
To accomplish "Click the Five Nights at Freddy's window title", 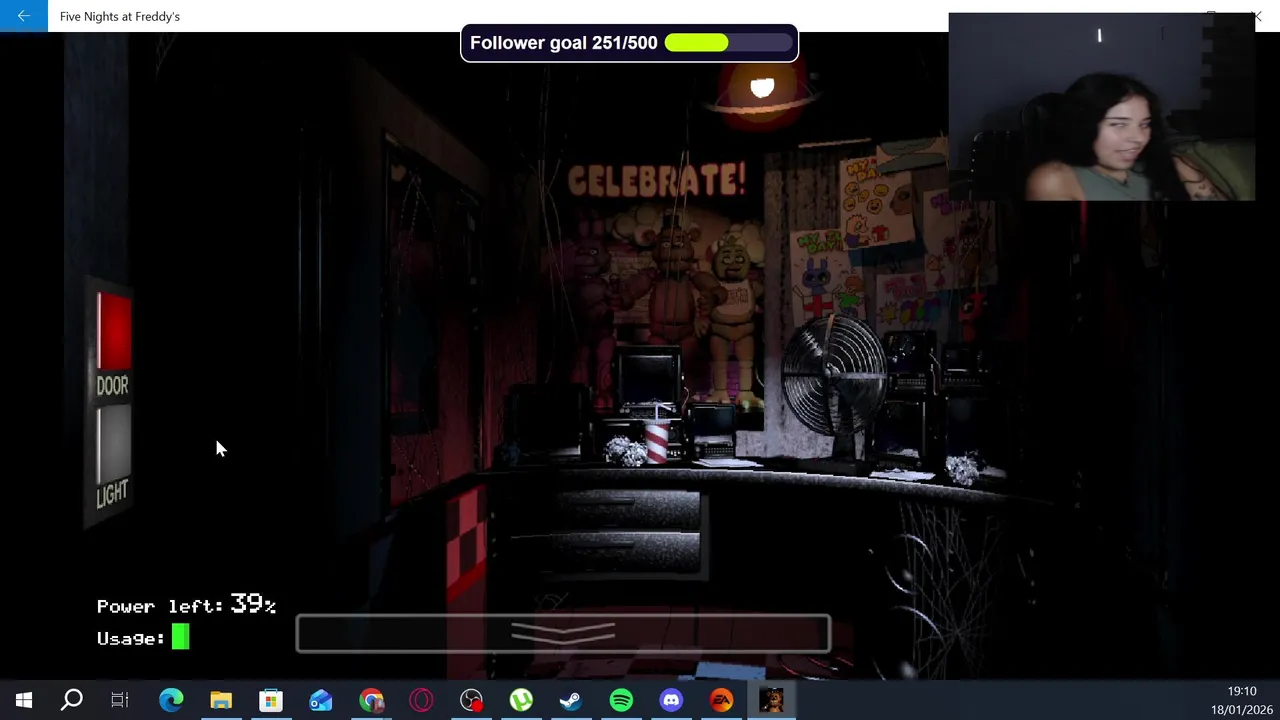I will click(x=120, y=16).
